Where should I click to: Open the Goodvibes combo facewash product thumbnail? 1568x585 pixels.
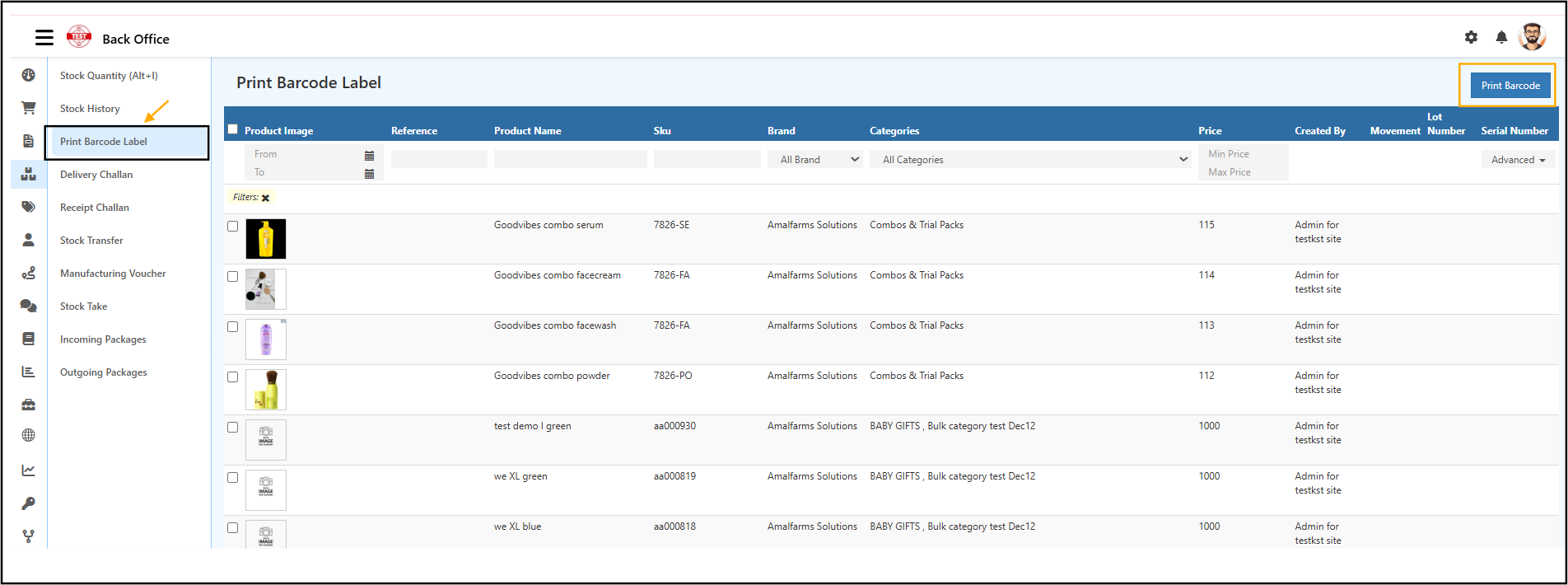pos(266,339)
